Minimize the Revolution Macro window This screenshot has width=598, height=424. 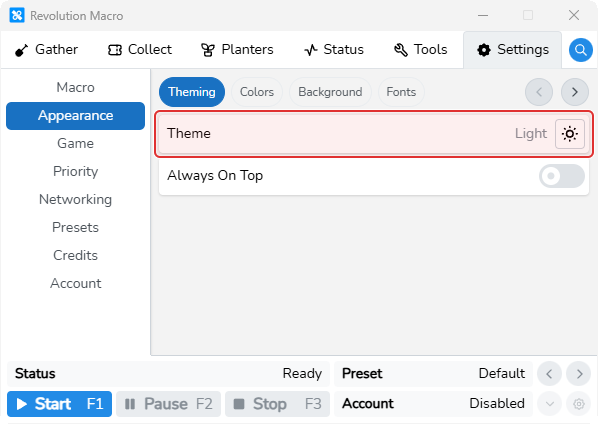483,16
